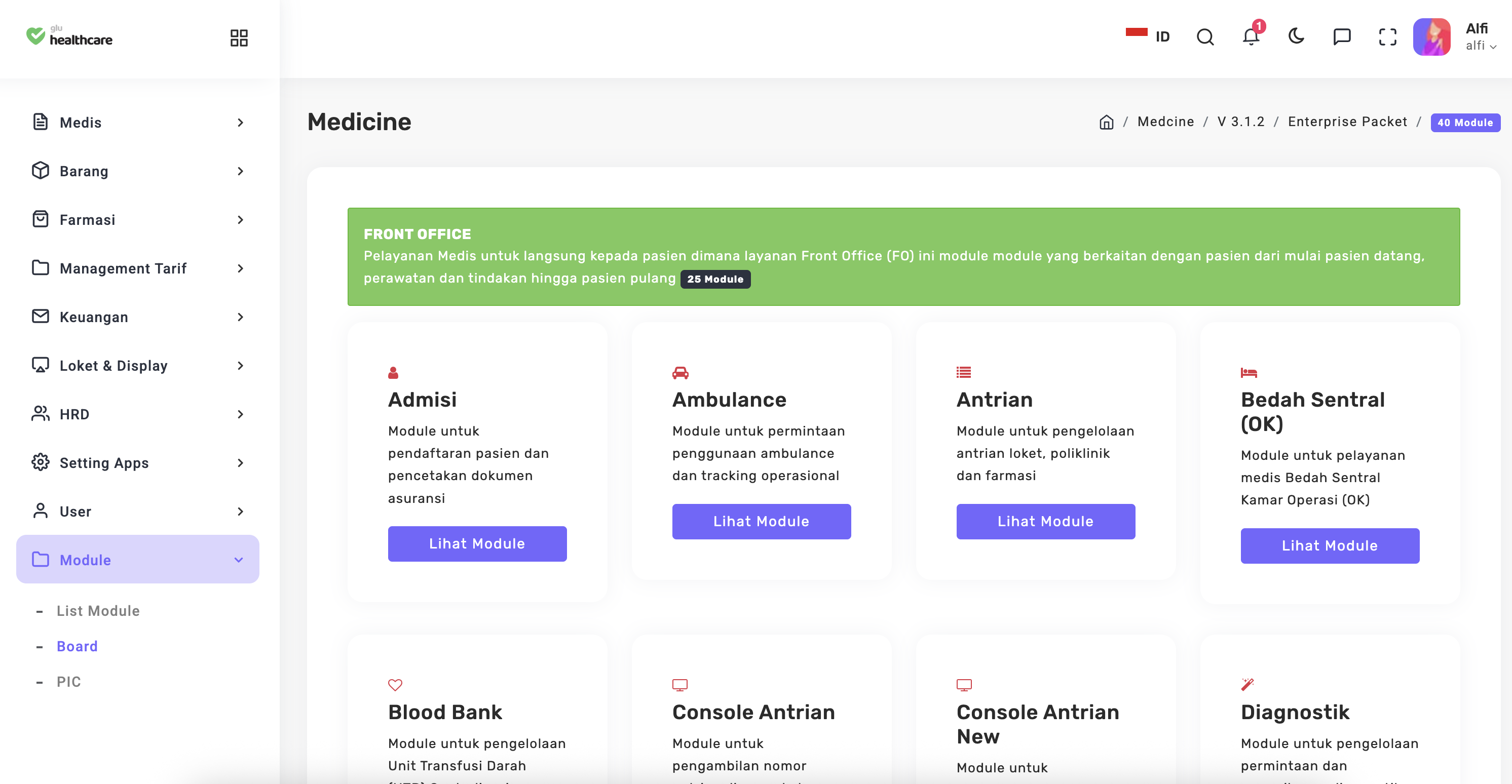Open the search magnifier icon
This screenshot has height=784, width=1512.
pos(1204,37)
